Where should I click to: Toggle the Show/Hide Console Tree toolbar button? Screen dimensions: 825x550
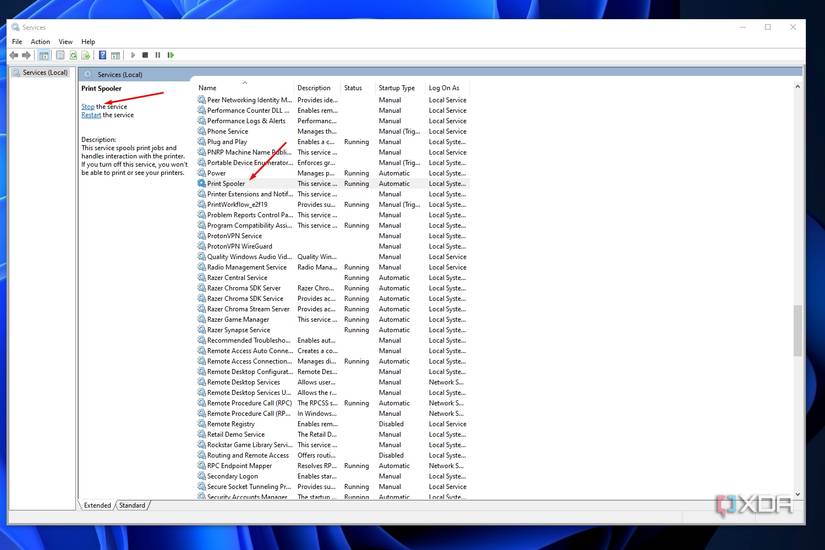(44, 55)
